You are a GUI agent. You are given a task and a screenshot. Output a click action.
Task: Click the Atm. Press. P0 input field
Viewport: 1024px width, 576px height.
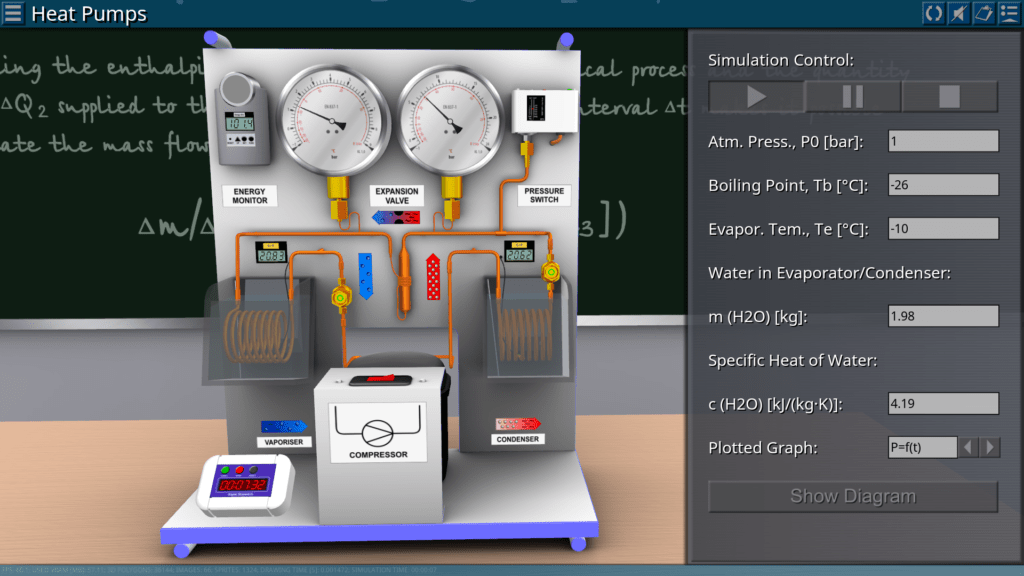point(942,141)
